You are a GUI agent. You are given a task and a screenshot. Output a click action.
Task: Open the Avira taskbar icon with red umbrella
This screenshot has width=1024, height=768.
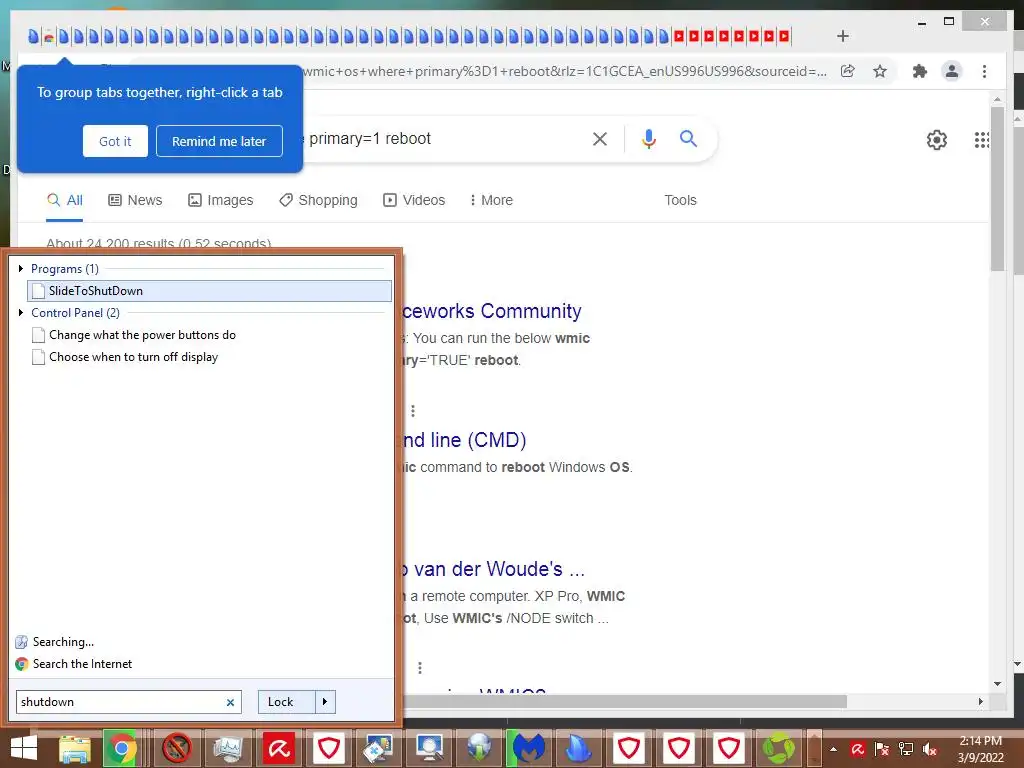[279, 748]
